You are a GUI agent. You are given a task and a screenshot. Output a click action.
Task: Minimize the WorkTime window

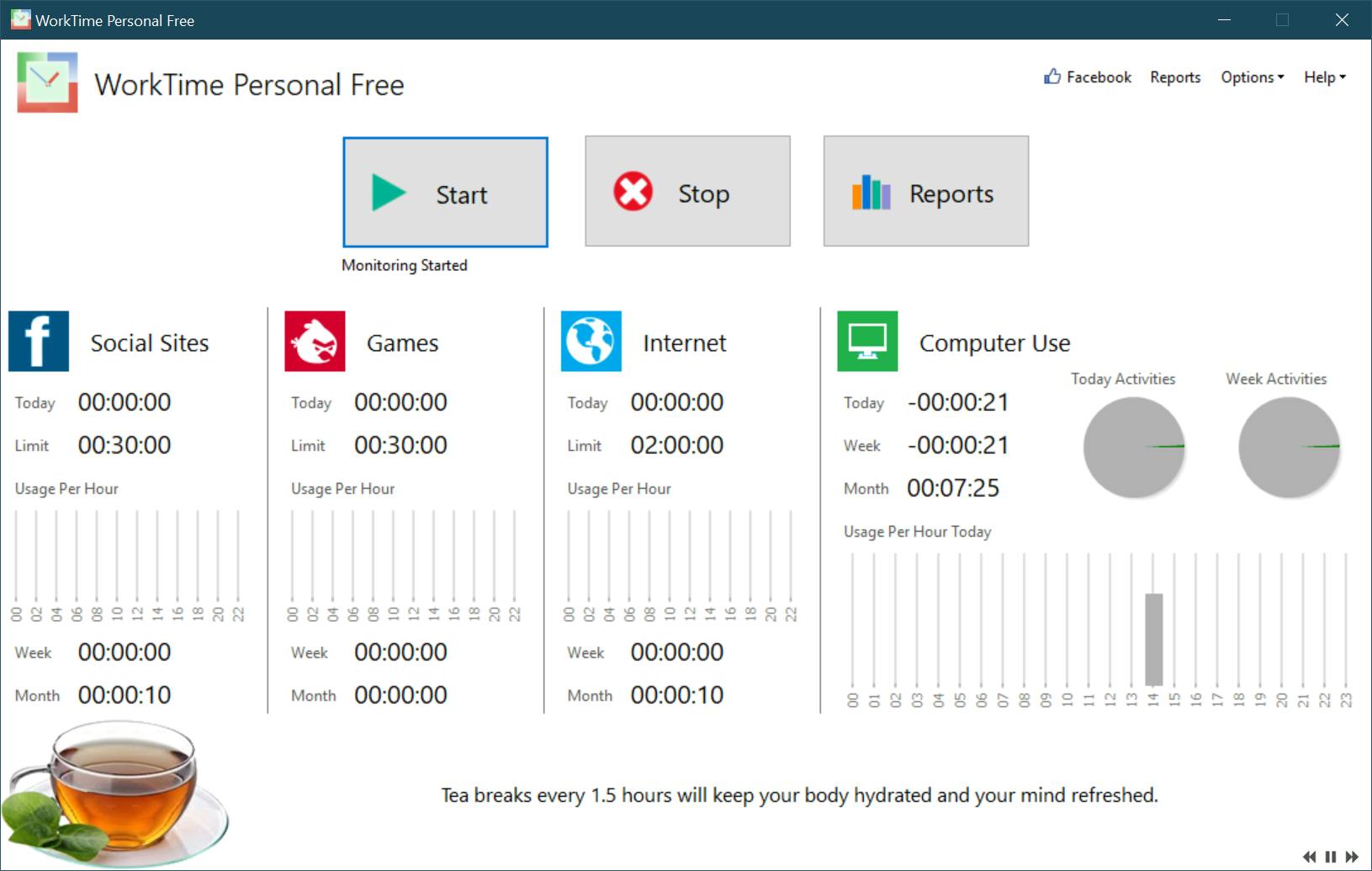pos(1224,19)
